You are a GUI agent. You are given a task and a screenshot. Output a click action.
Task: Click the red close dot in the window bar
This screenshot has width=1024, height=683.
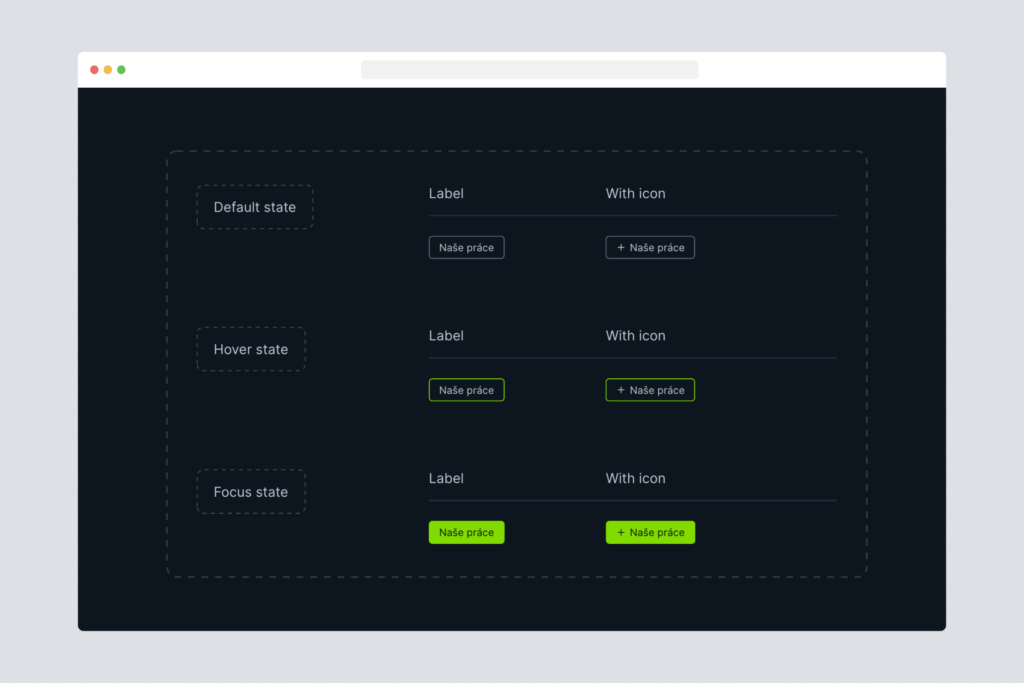click(x=94, y=70)
